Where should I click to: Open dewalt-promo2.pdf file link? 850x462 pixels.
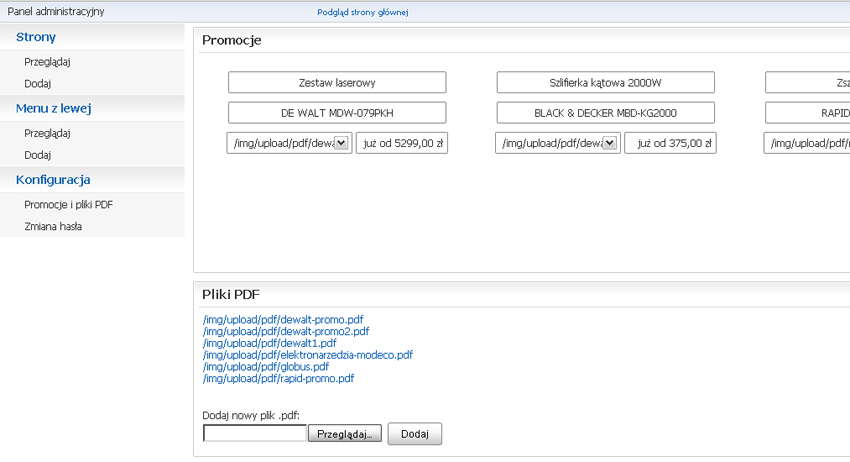[x=286, y=331]
